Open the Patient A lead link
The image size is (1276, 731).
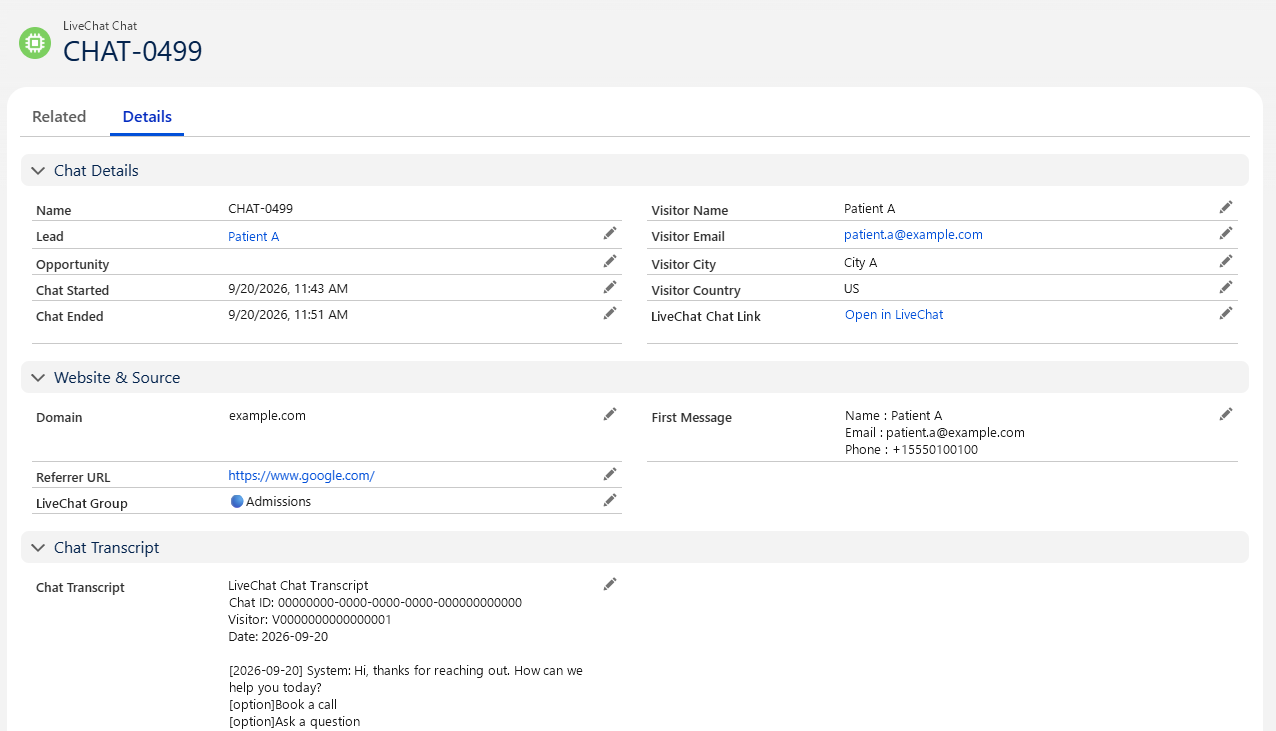click(x=254, y=237)
